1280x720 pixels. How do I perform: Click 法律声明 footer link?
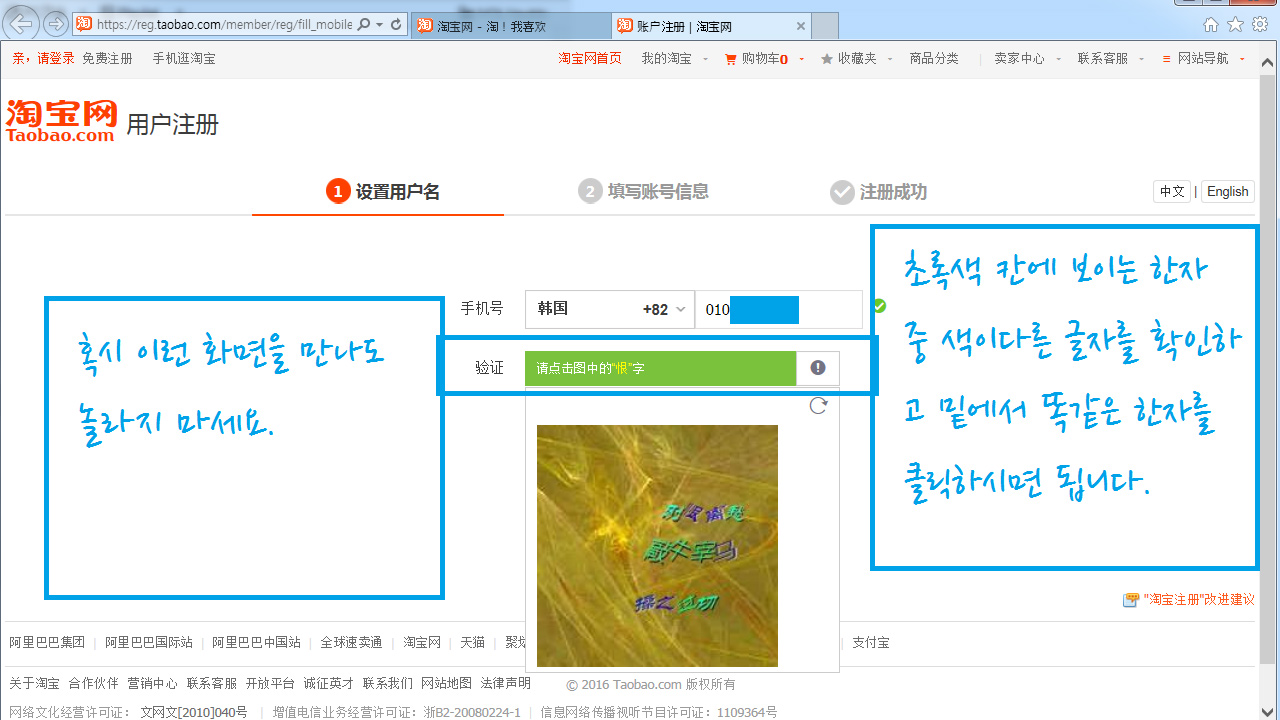506,684
